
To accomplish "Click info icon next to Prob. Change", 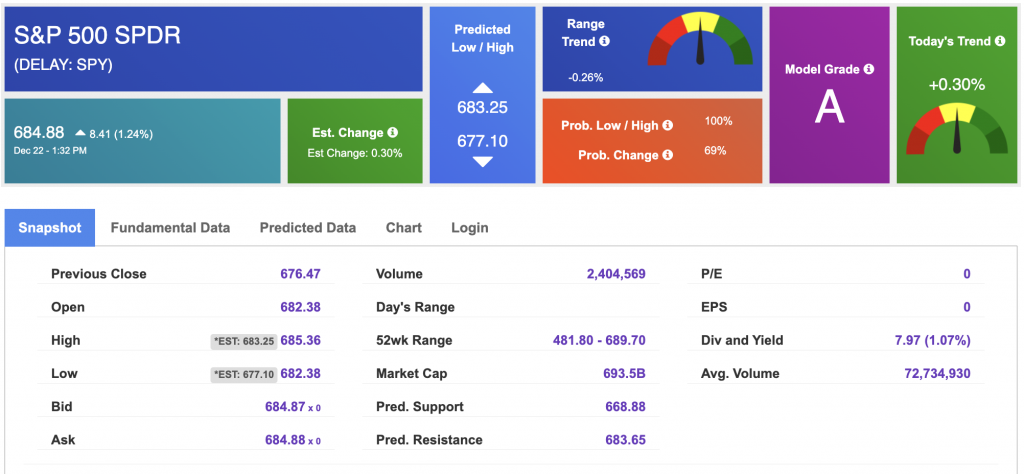I will [x=667, y=155].
